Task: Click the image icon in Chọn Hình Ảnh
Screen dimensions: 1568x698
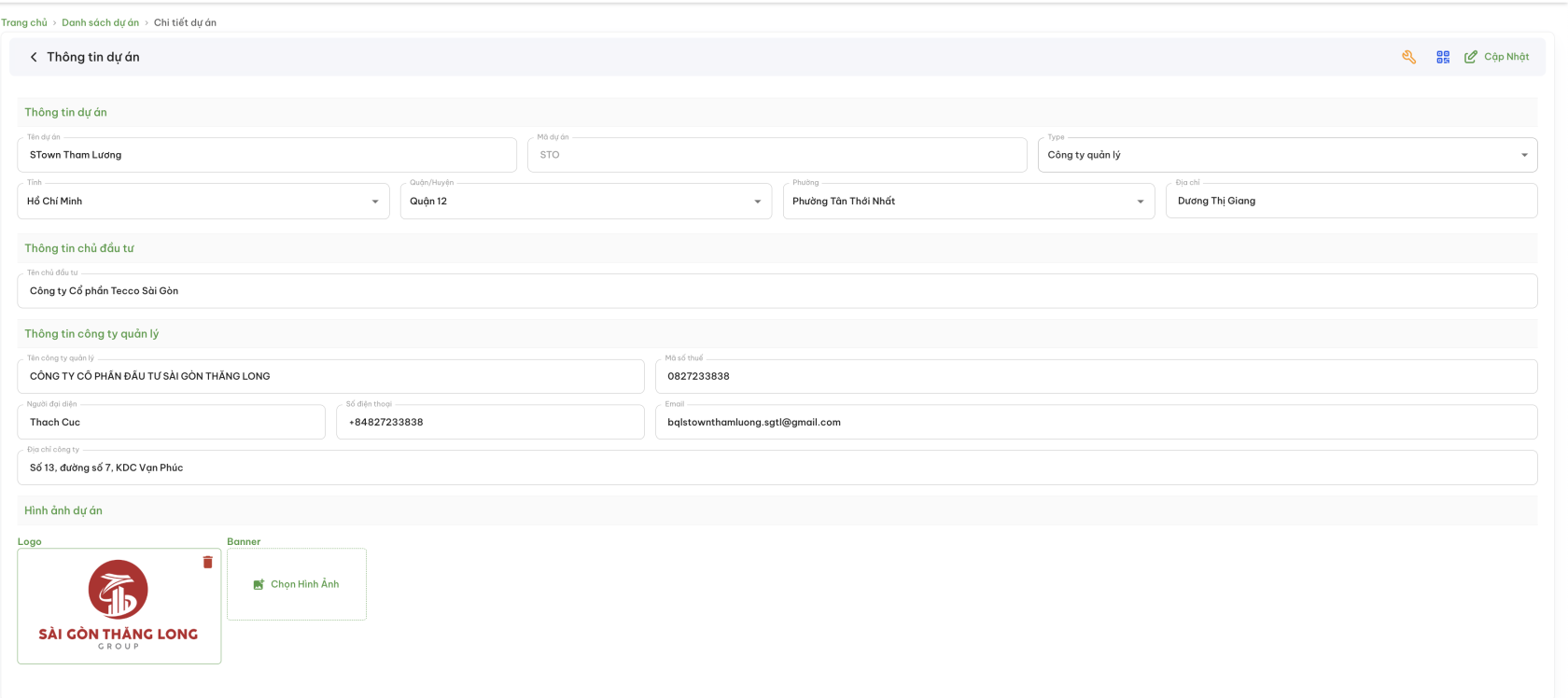Action: tap(259, 585)
